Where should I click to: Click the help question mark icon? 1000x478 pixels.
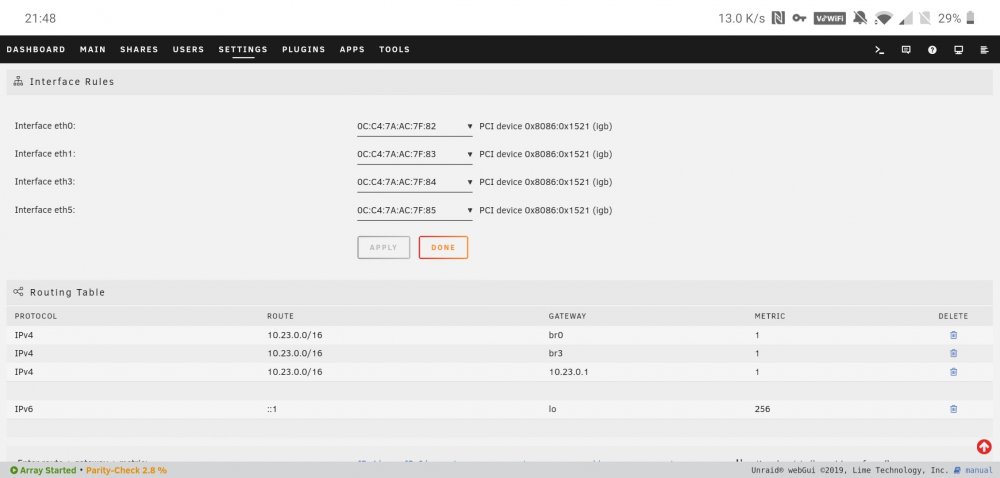pos(932,50)
